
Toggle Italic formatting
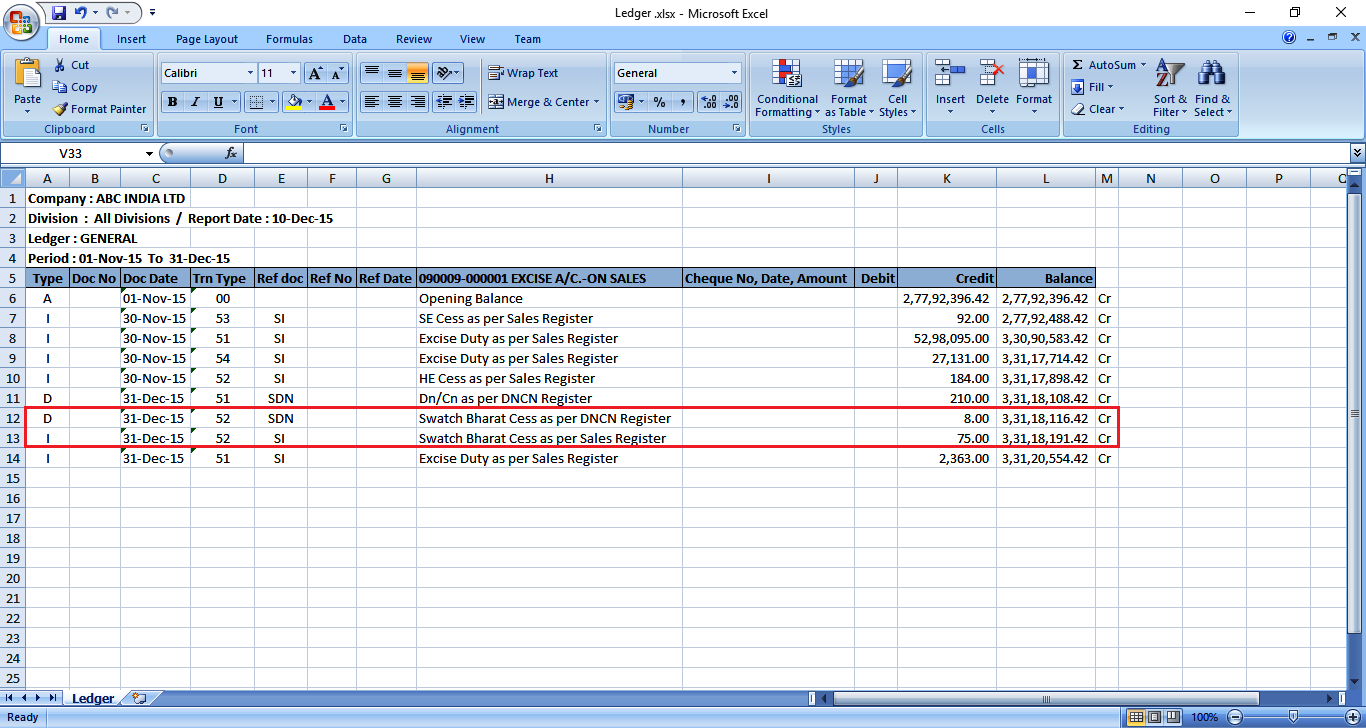(195, 102)
